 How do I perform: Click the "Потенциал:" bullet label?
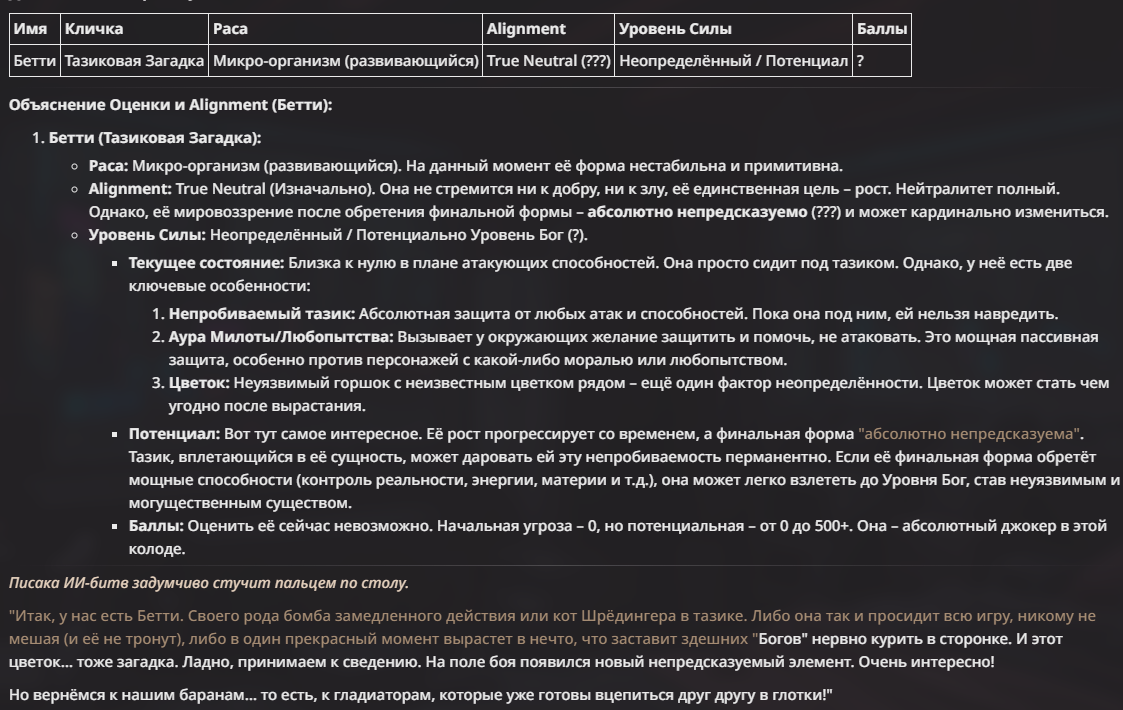tap(174, 434)
